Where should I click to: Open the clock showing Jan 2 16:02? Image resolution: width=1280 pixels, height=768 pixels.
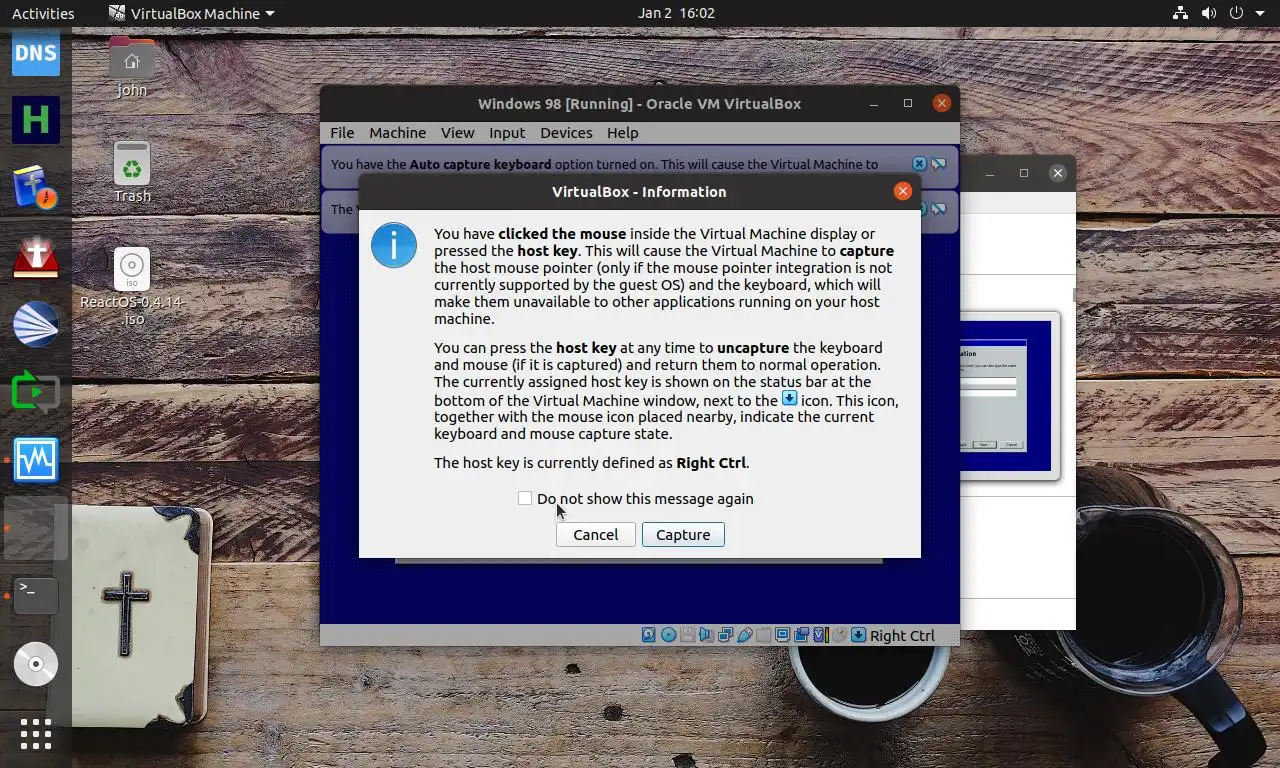click(x=676, y=13)
